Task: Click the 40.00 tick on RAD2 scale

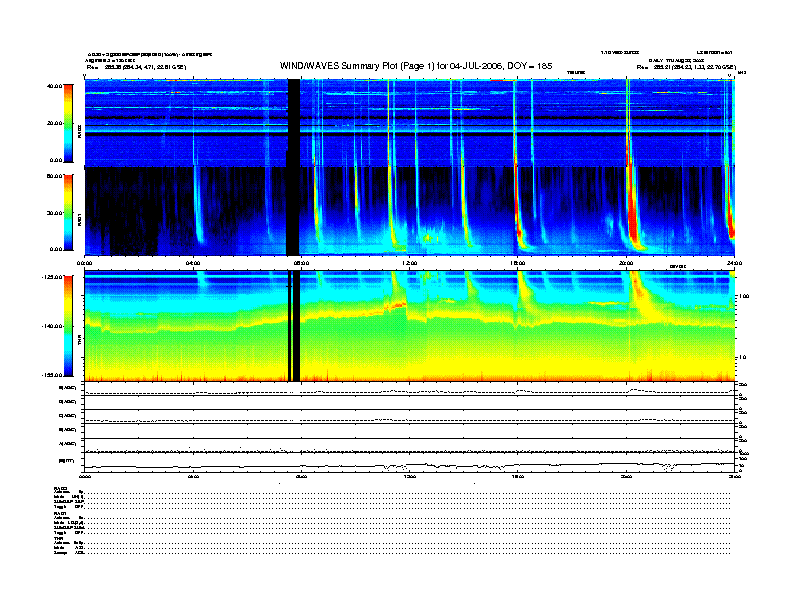Action: (x=54, y=86)
